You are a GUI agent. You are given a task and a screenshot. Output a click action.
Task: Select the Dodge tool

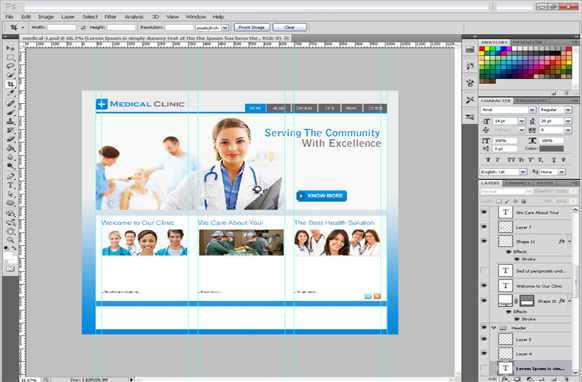10,166
